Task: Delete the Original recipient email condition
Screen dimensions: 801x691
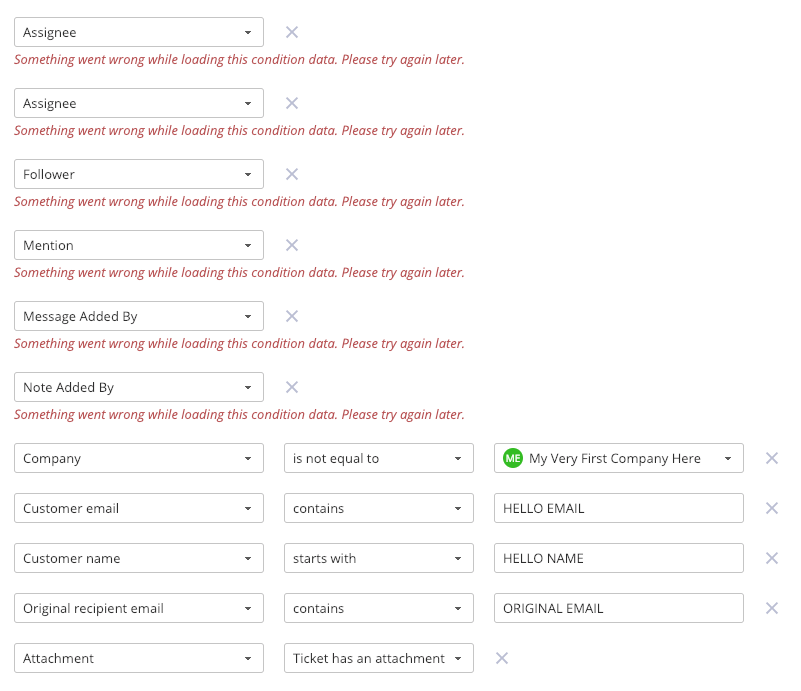Action: point(772,608)
